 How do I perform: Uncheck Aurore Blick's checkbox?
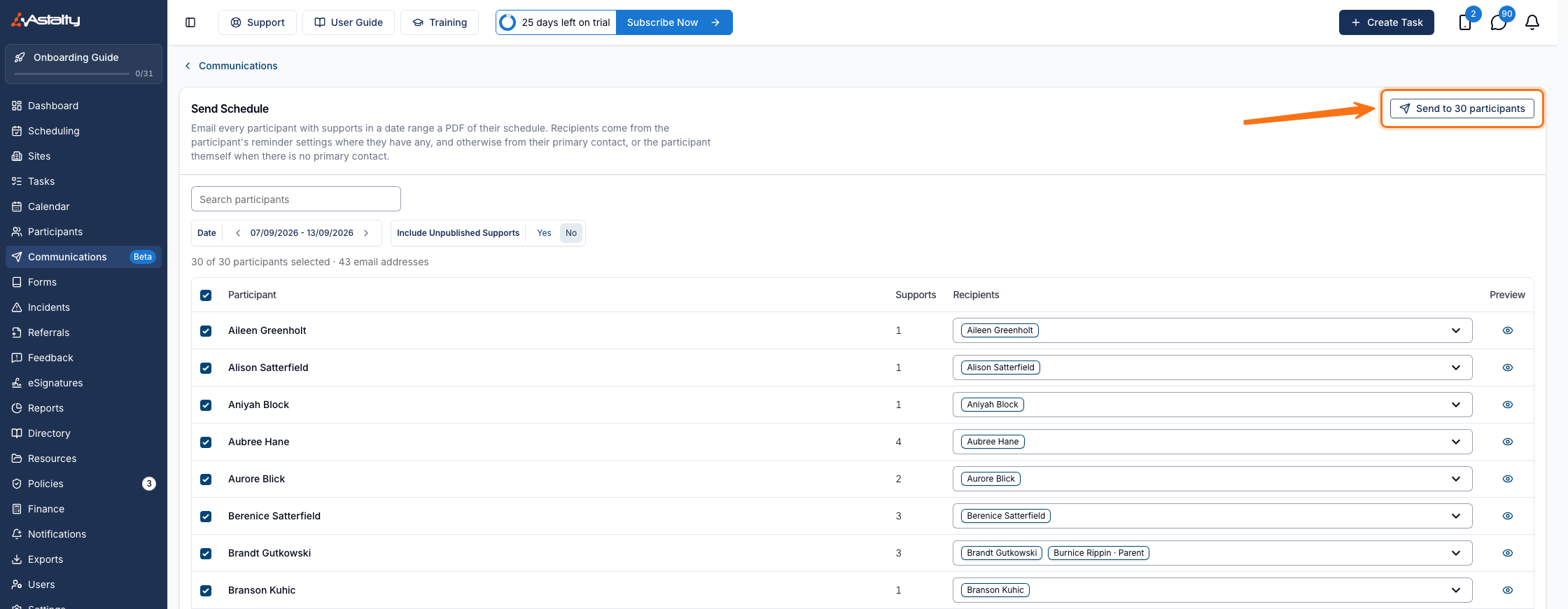click(x=206, y=479)
